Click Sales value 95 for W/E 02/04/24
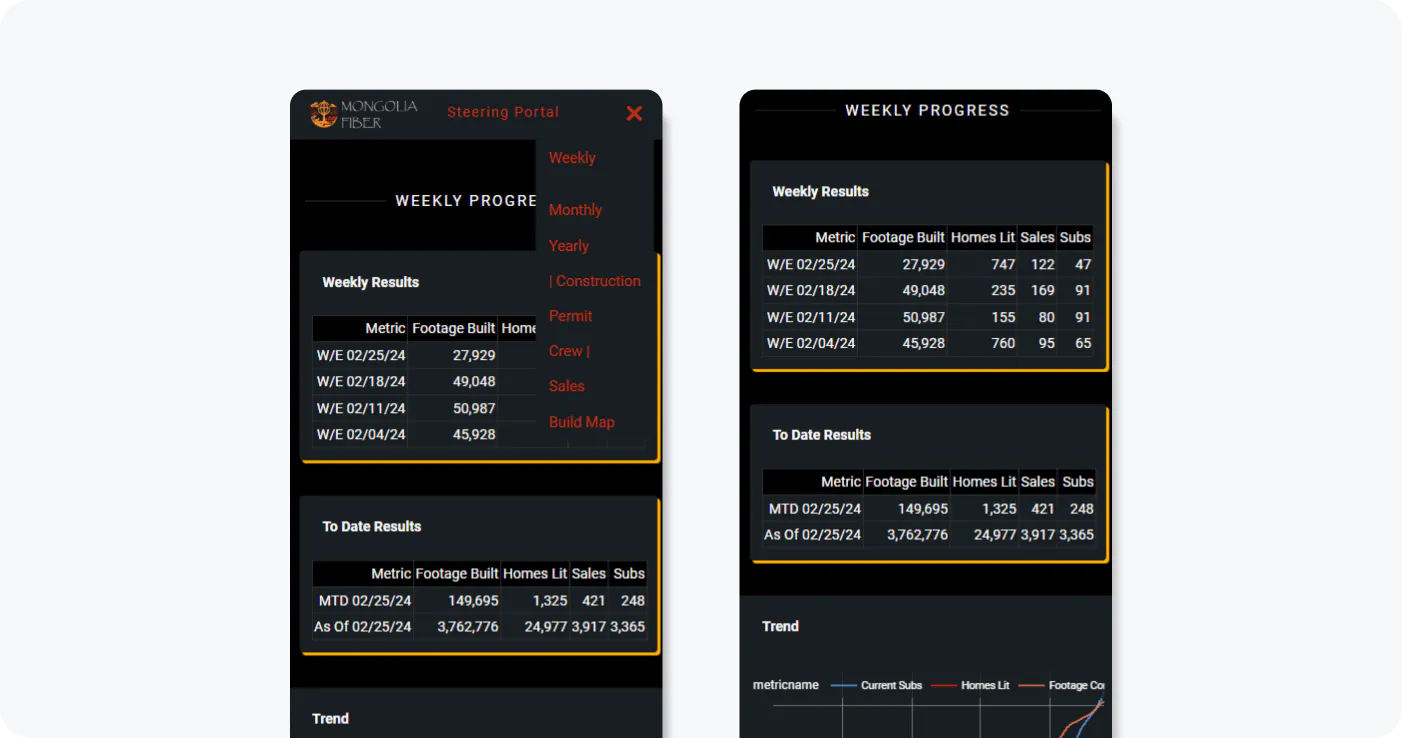The height and width of the screenshot is (738, 1402). pyautogui.click(x=1047, y=343)
